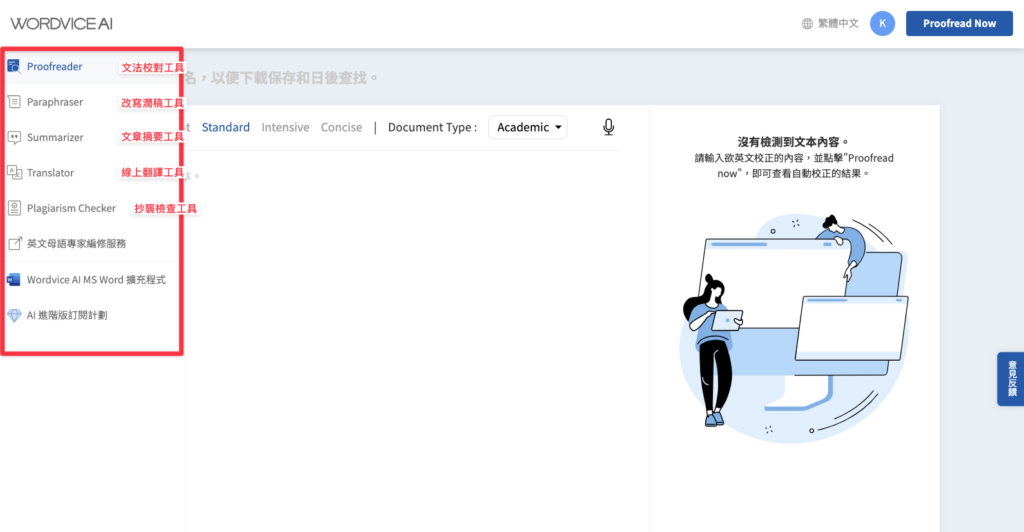The height and width of the screenshot is (532, 1024).
Task: Open the Summarizer tool
Action: (x=55, y=137)
